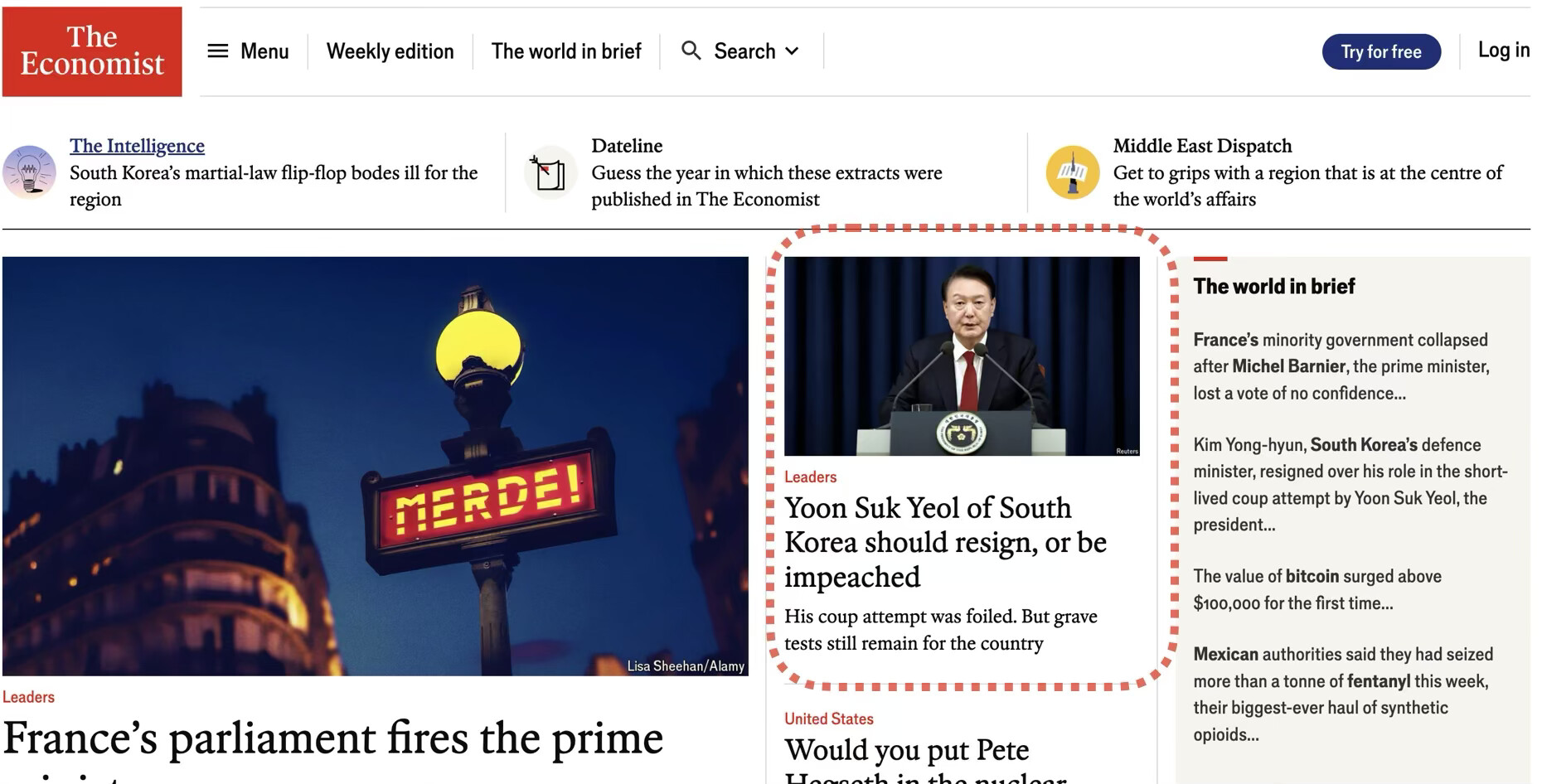Click the United States section tag
The height and width of the screenshot is (784, 1542).
click(x=829, y=719)
